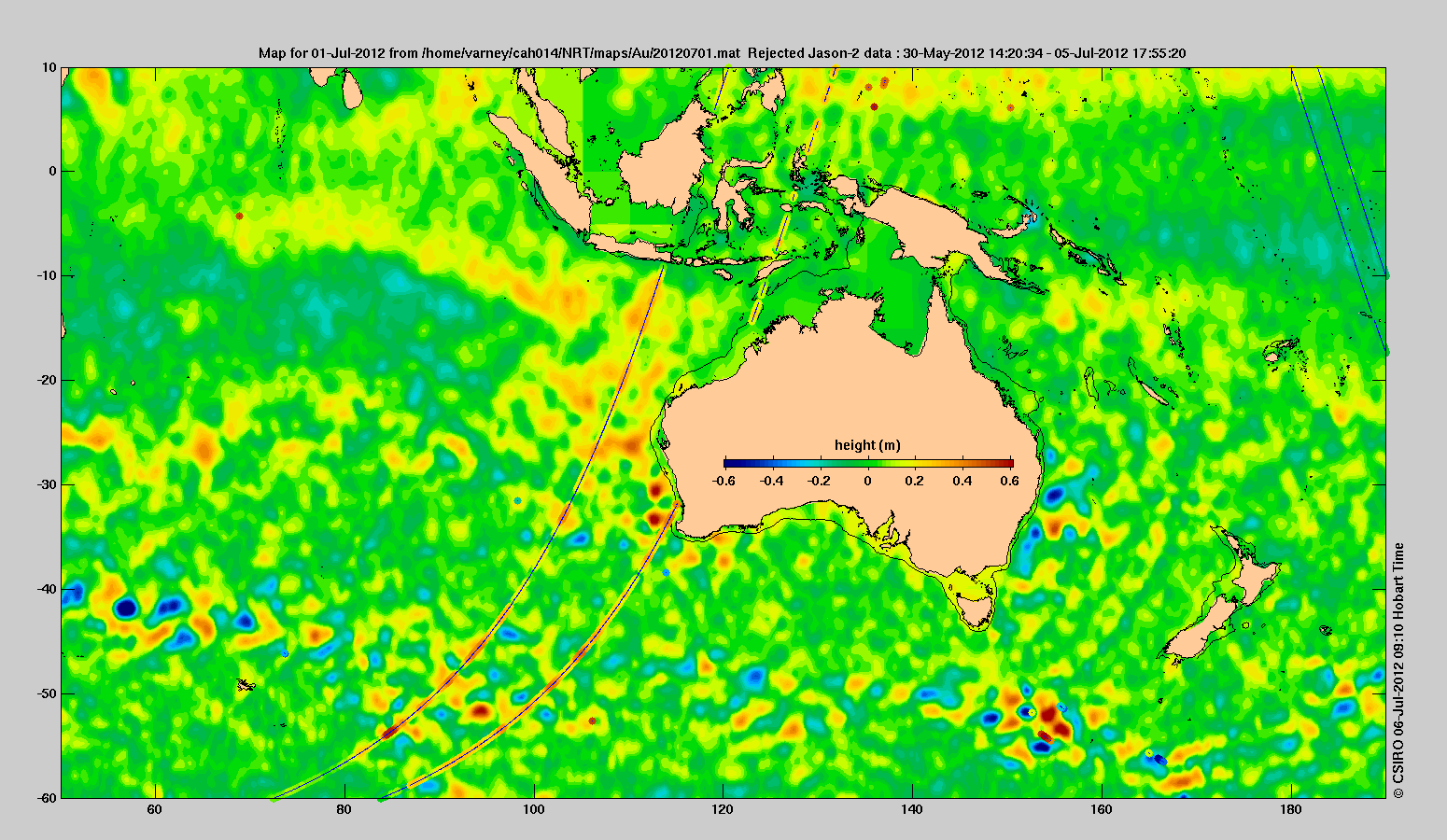The width and height of the screenshot is (1447, 840).
Task: Click the '0.4' colorbar tick label
Action: tap(963, 481)
